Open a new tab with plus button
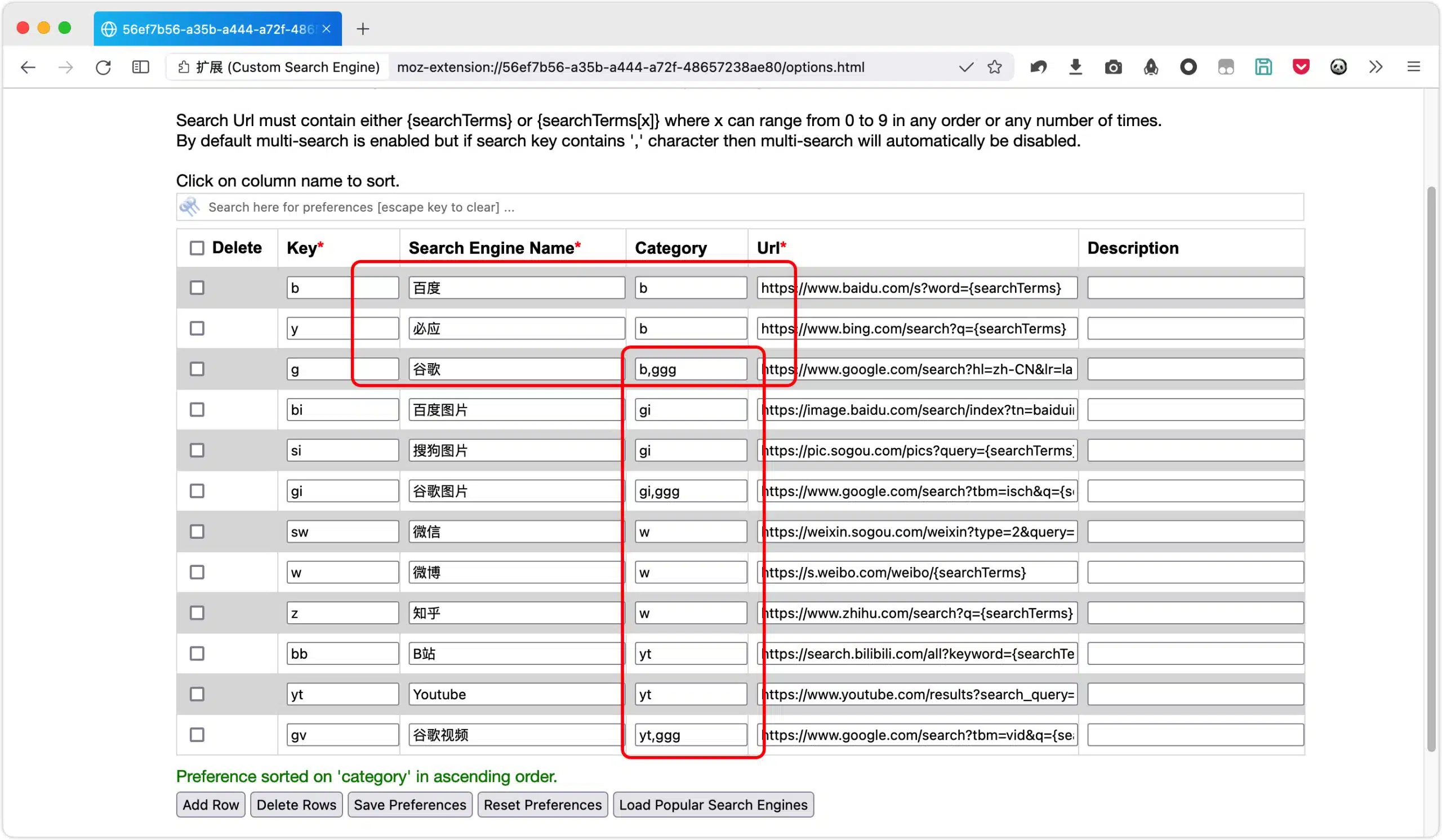This screenshot has height=840, width=1442. tap(363, 29)
